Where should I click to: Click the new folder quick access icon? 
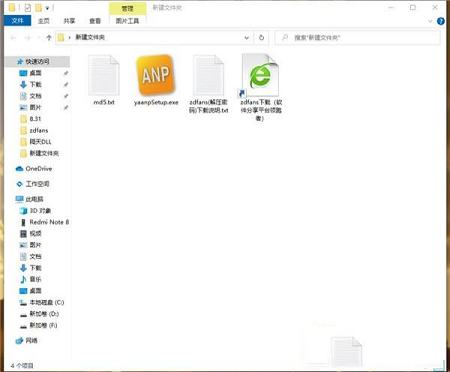point(38,8)
